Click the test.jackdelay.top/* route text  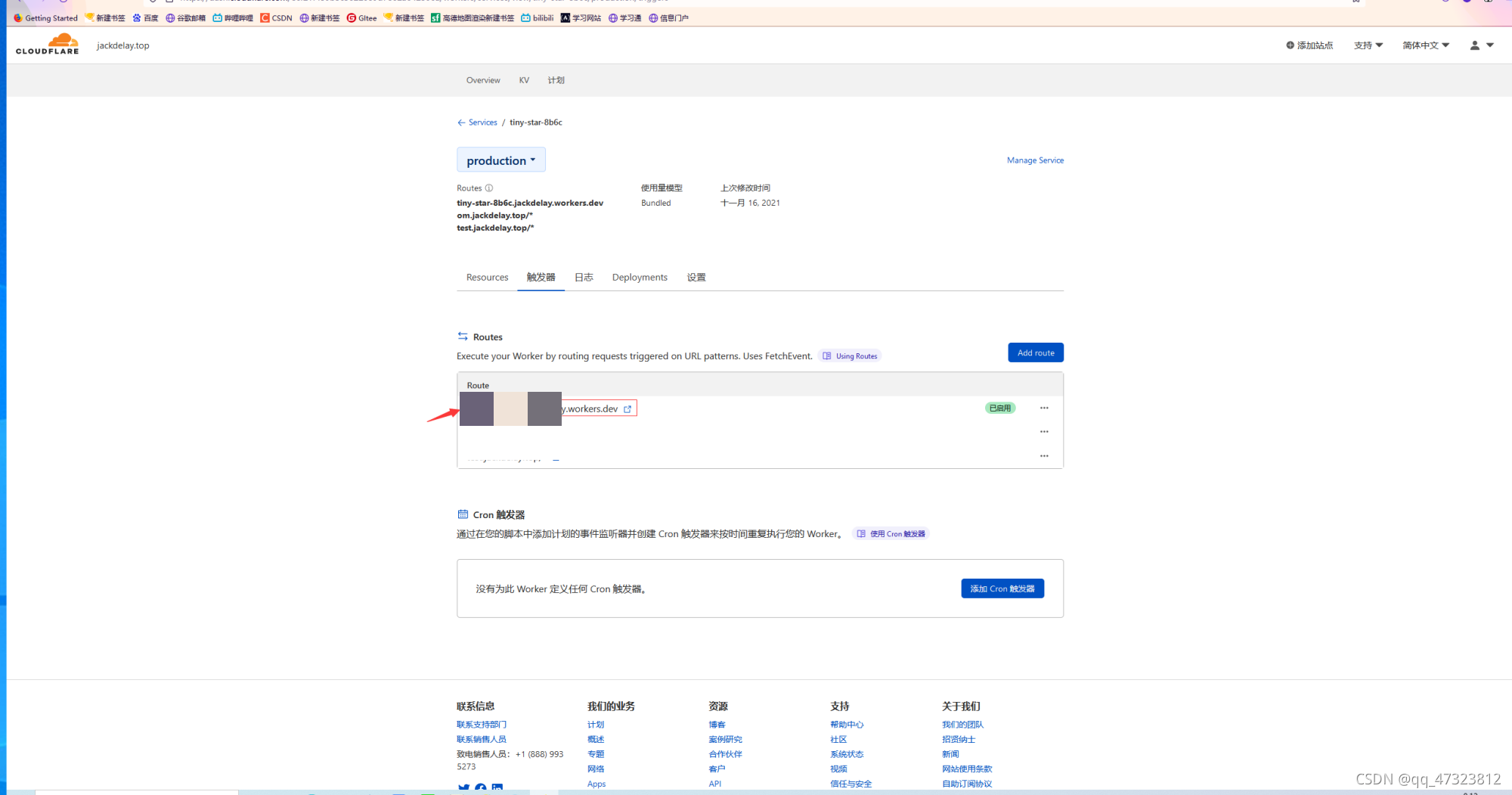click(495, 228)
